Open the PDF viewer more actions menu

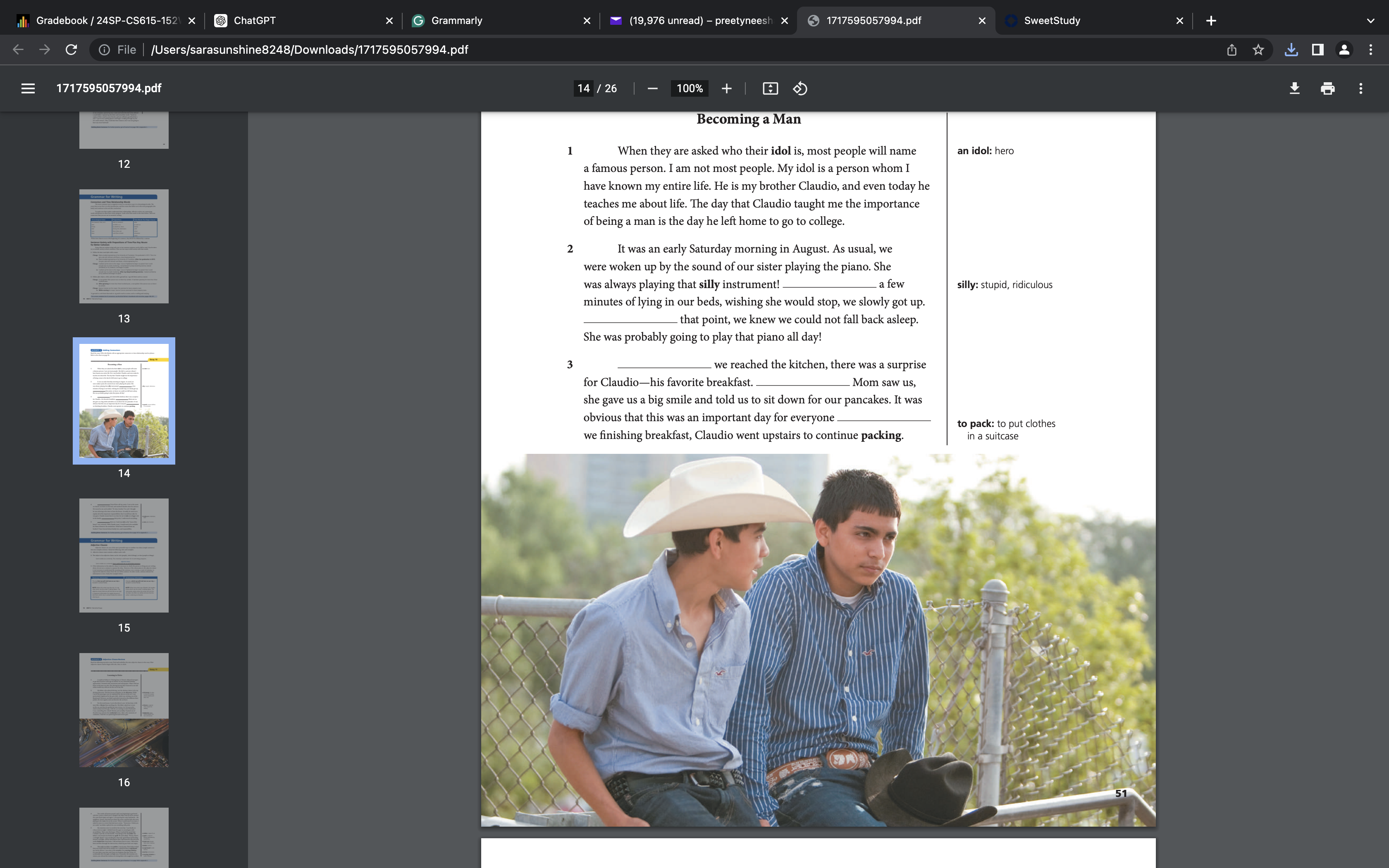1361,88
